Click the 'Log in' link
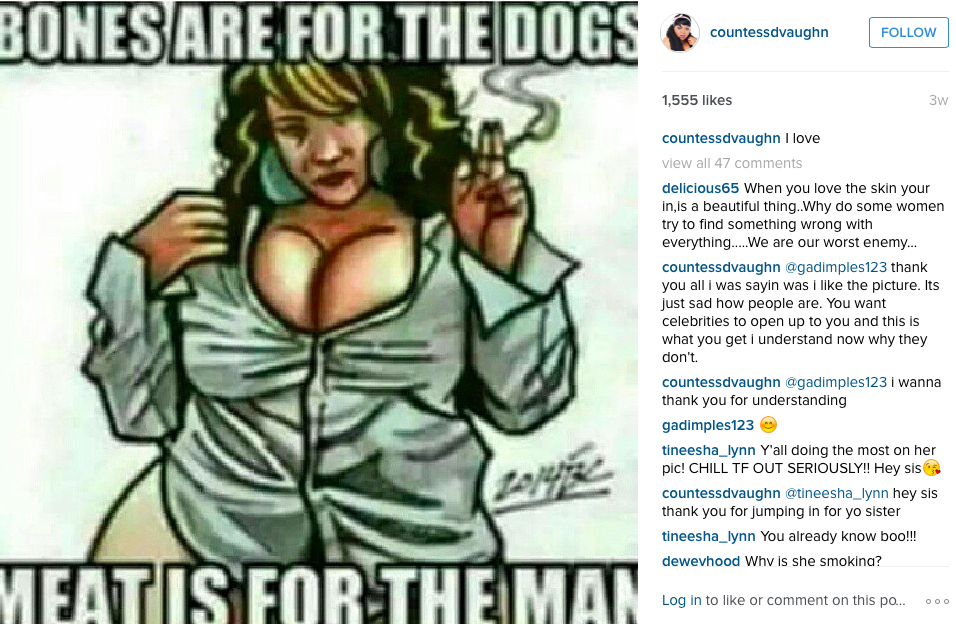956x624 pixels. (682, 601)
